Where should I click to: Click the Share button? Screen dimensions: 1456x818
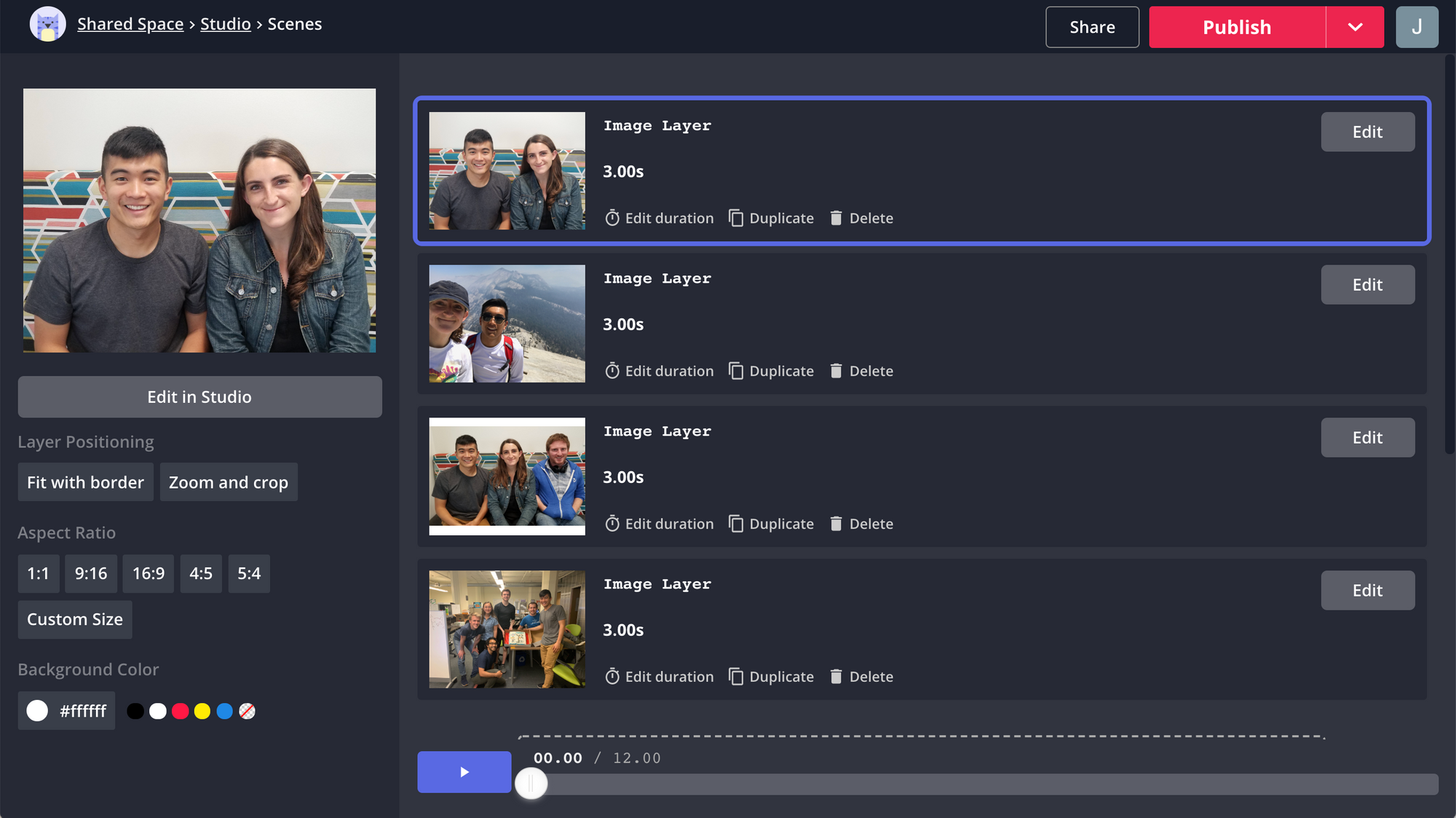tap(1091, 27)
